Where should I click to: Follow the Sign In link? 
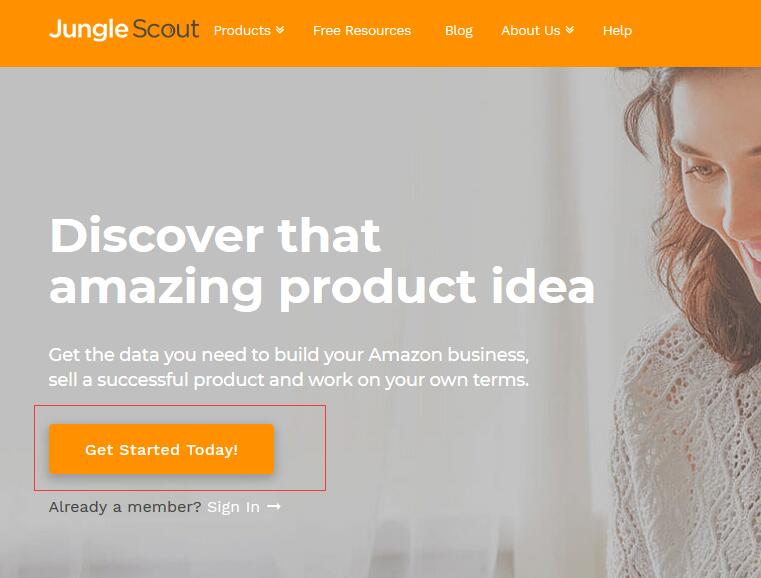[233, 507]
